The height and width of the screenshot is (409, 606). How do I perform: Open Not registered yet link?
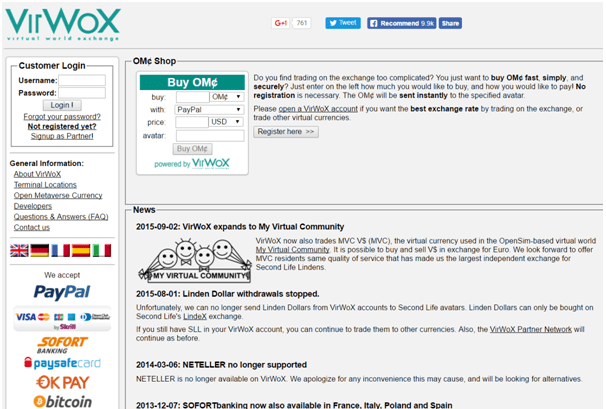click(x=62, y=126)
